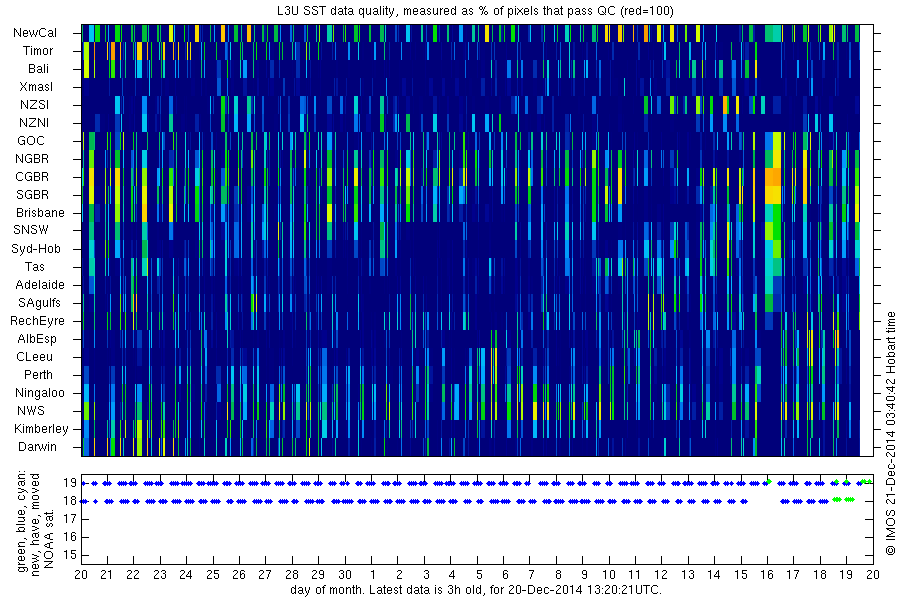The image size is (900, 600).
Task: Select the XmasI row label
Action: tap(36, 87)
